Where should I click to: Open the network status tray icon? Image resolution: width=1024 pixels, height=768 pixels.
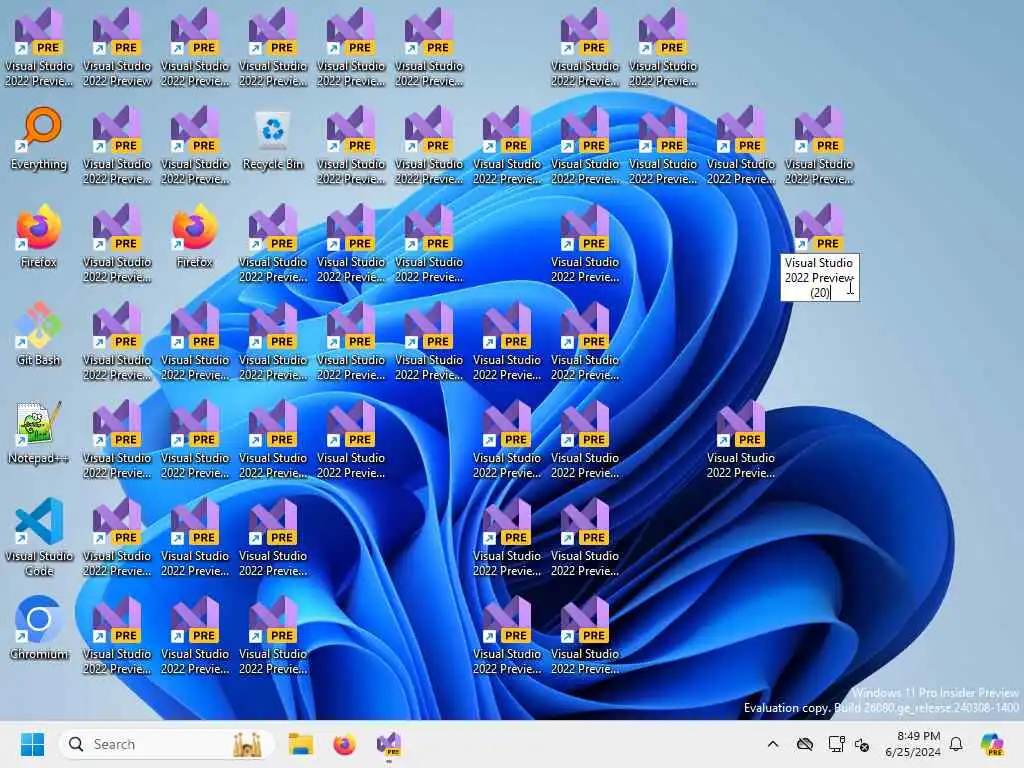click(836, 744)
